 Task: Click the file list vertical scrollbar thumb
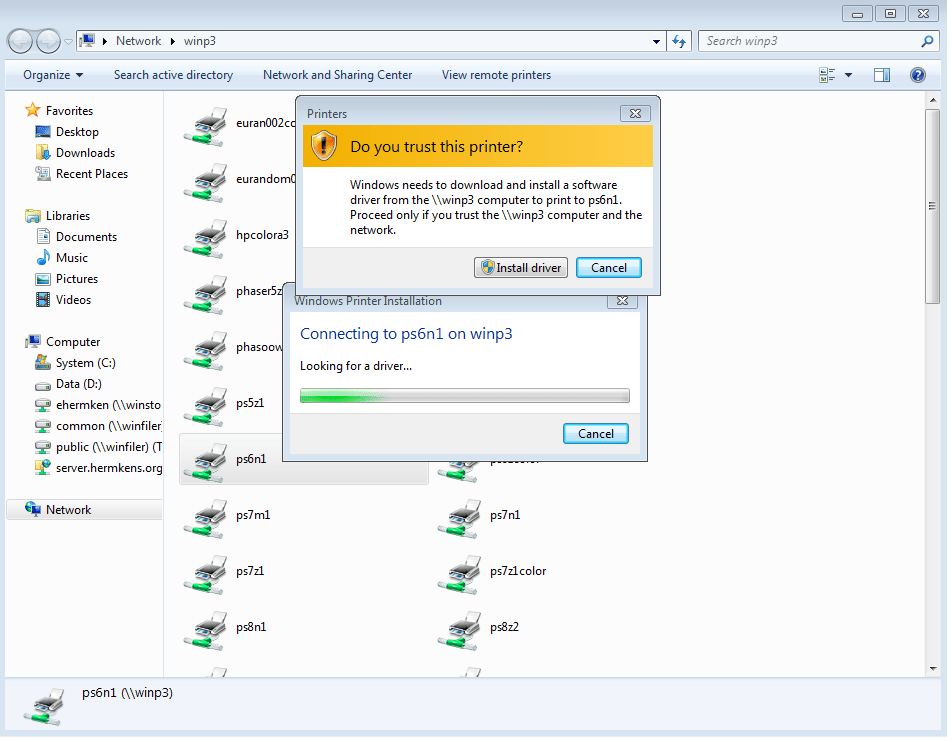click(932, 206)
